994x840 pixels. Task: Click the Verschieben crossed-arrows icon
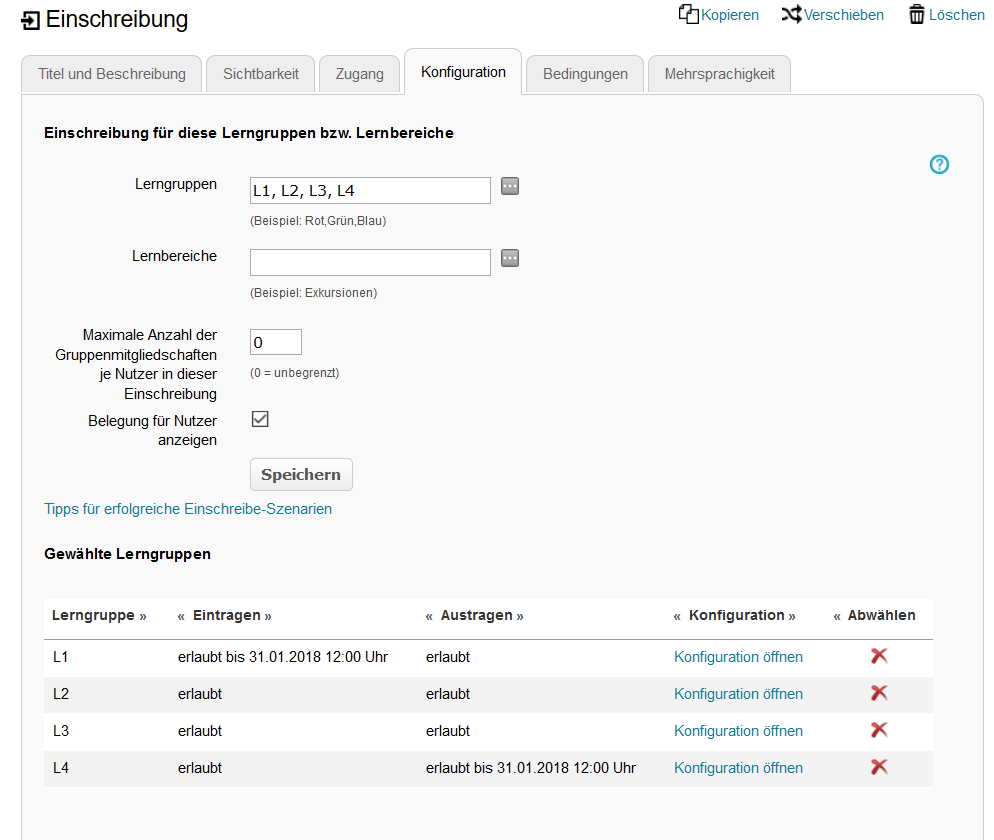tap(793, 15)
